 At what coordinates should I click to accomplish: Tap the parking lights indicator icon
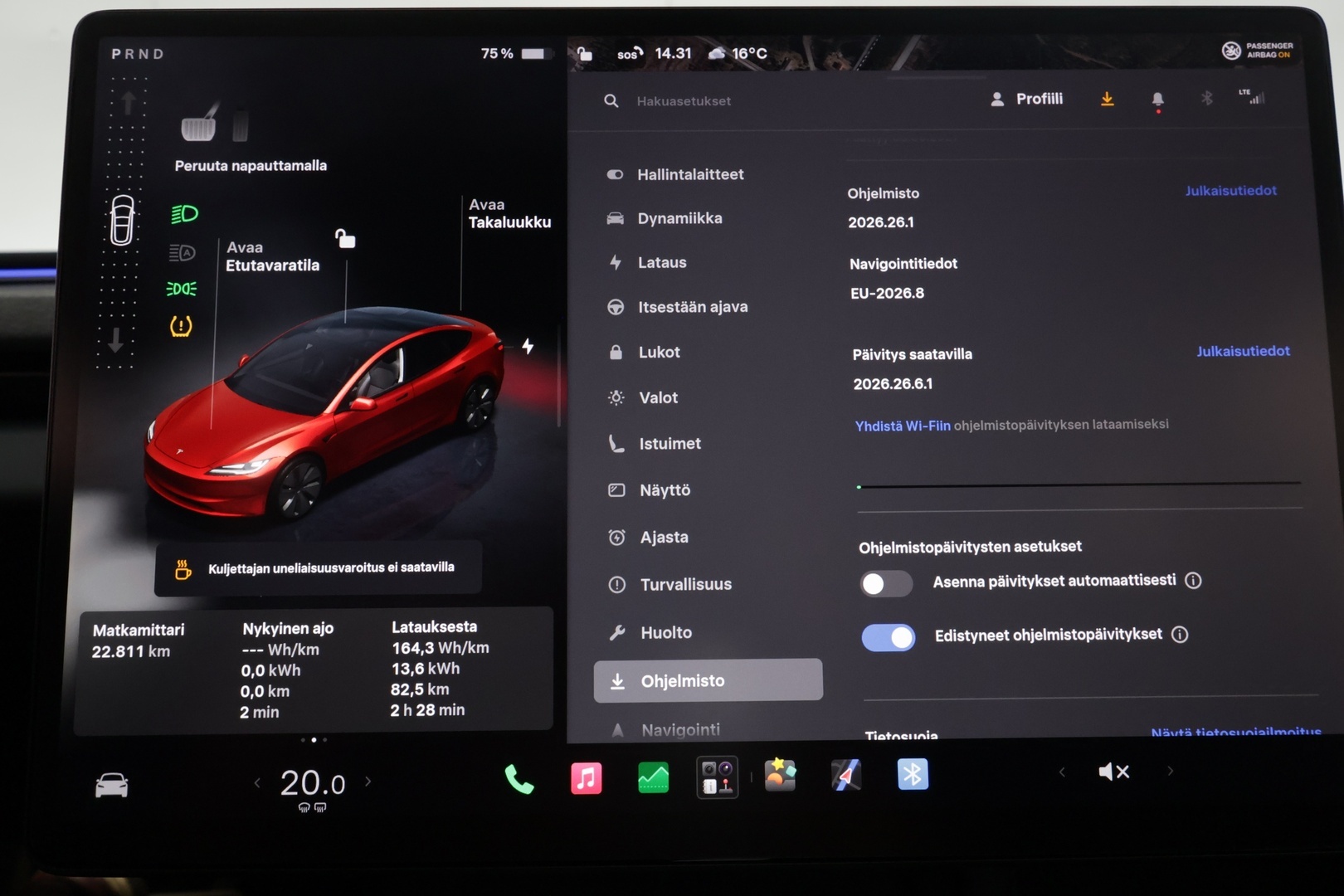[182, 289]
